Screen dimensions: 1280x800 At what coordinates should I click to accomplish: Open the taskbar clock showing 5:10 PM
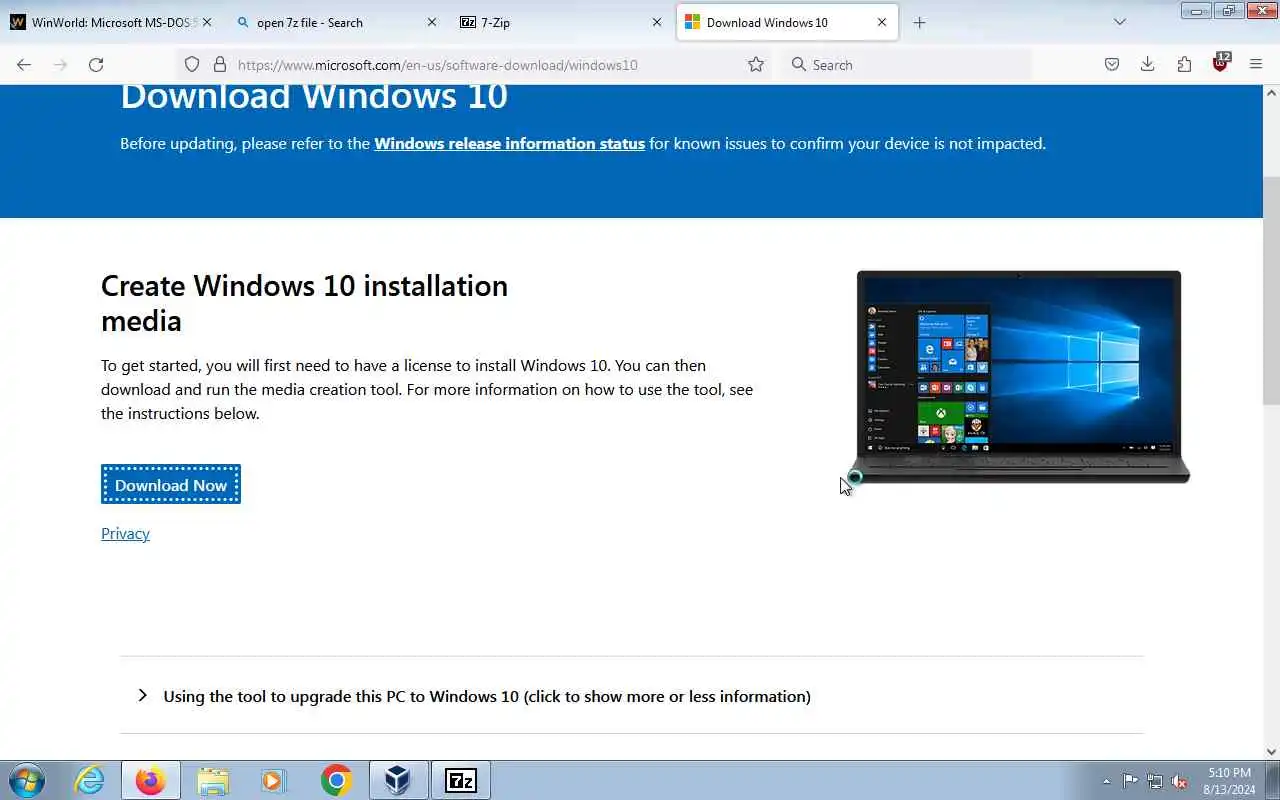pos(1229,780)
